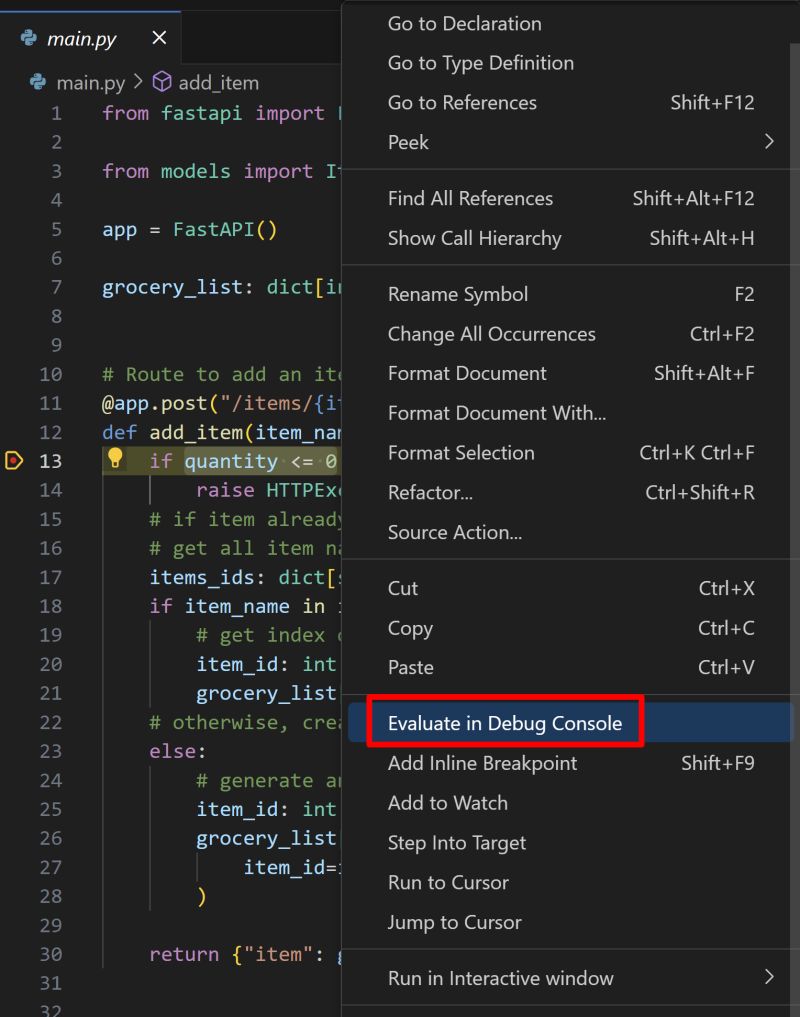
Task: Select Run to Cursor
Action: (446, 882)
